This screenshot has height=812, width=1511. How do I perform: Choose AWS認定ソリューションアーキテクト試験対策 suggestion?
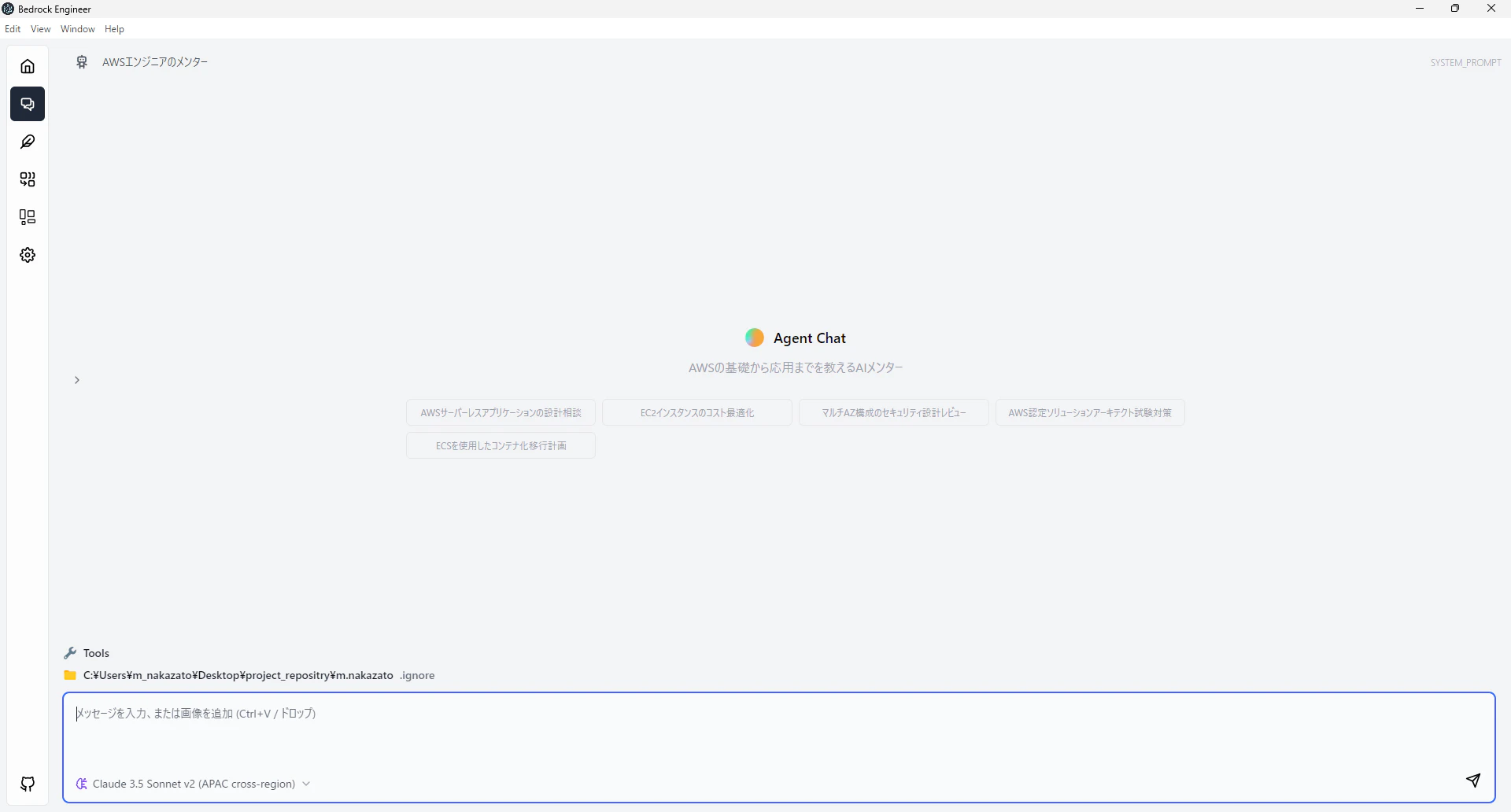(1090, 413)
